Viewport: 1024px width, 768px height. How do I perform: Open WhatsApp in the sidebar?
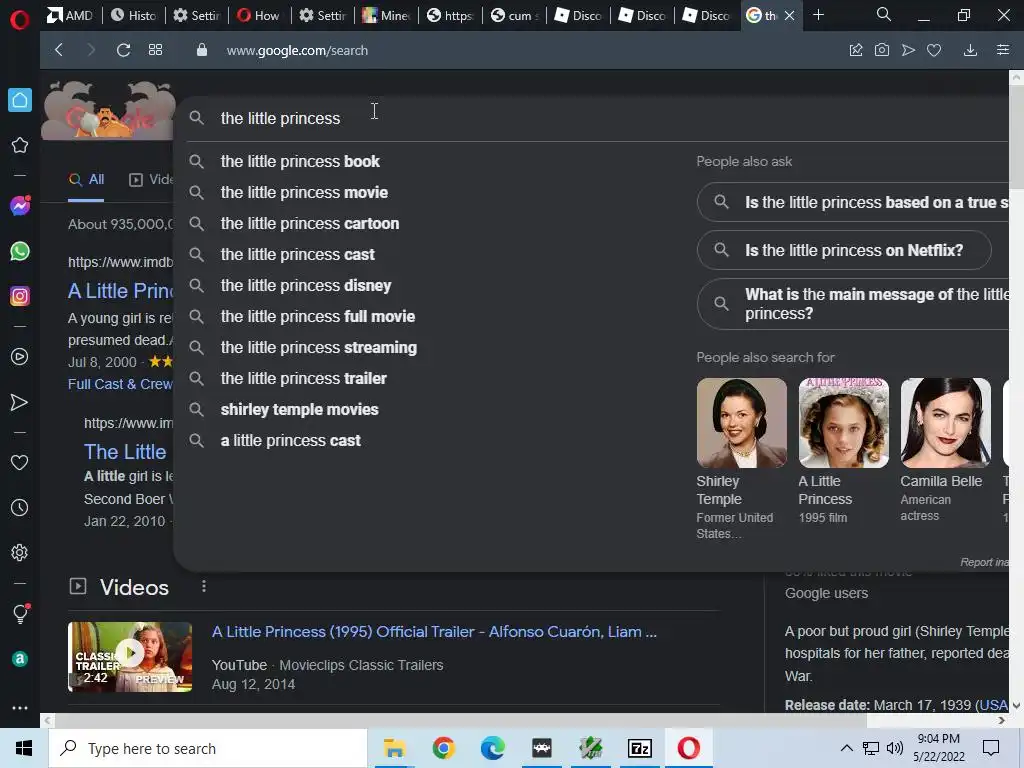point(20,251)
